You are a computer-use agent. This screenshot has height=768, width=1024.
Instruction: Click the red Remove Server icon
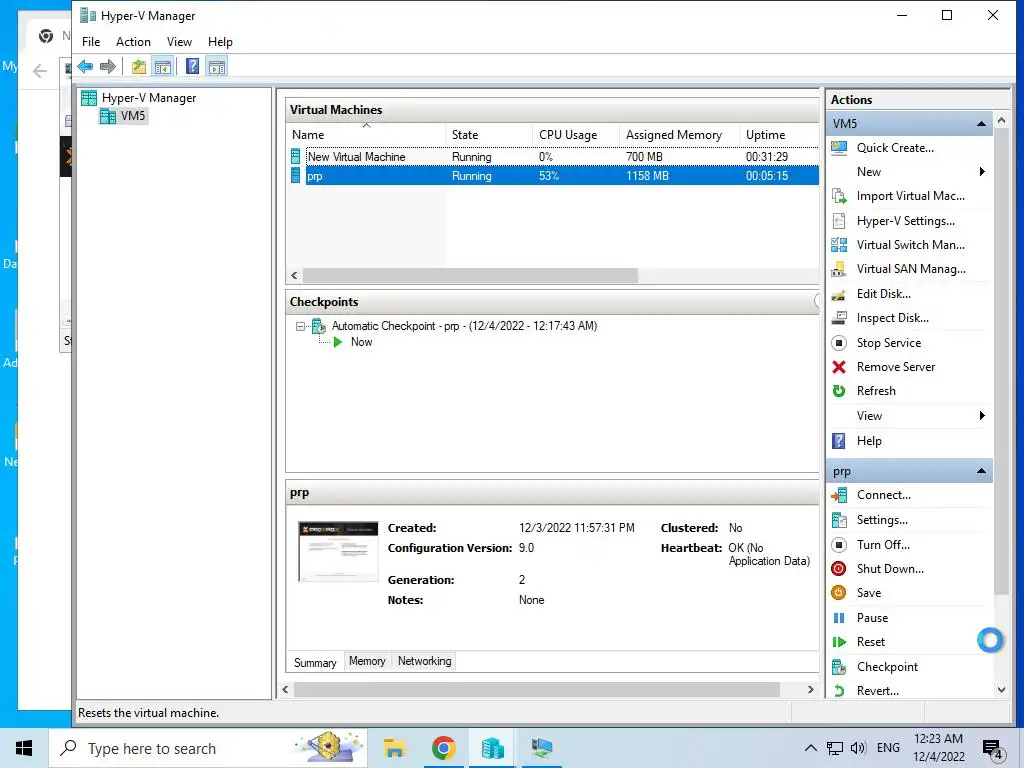click(x=839, y=367)
